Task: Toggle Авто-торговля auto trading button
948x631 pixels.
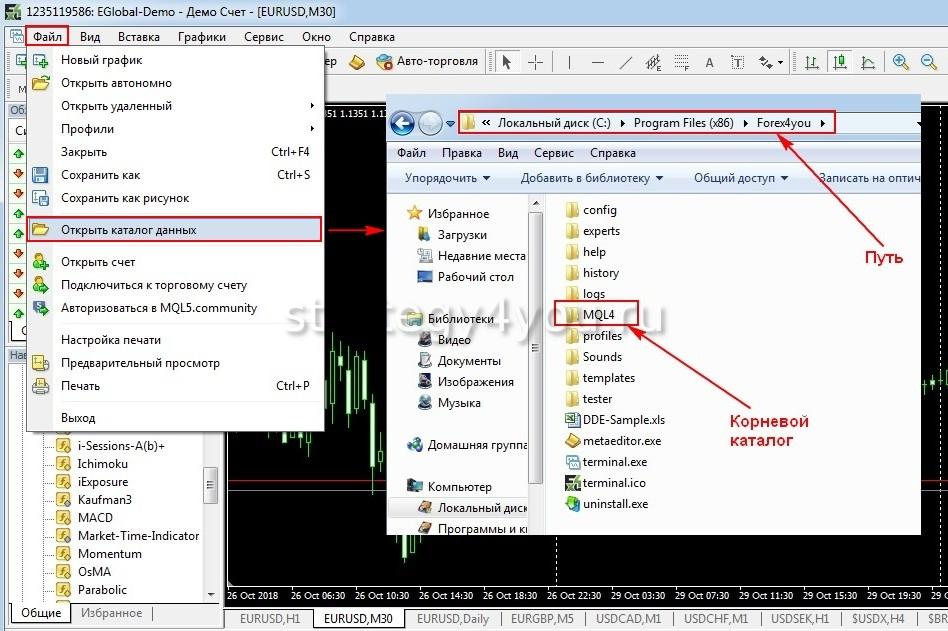Action: pos(427,62)
